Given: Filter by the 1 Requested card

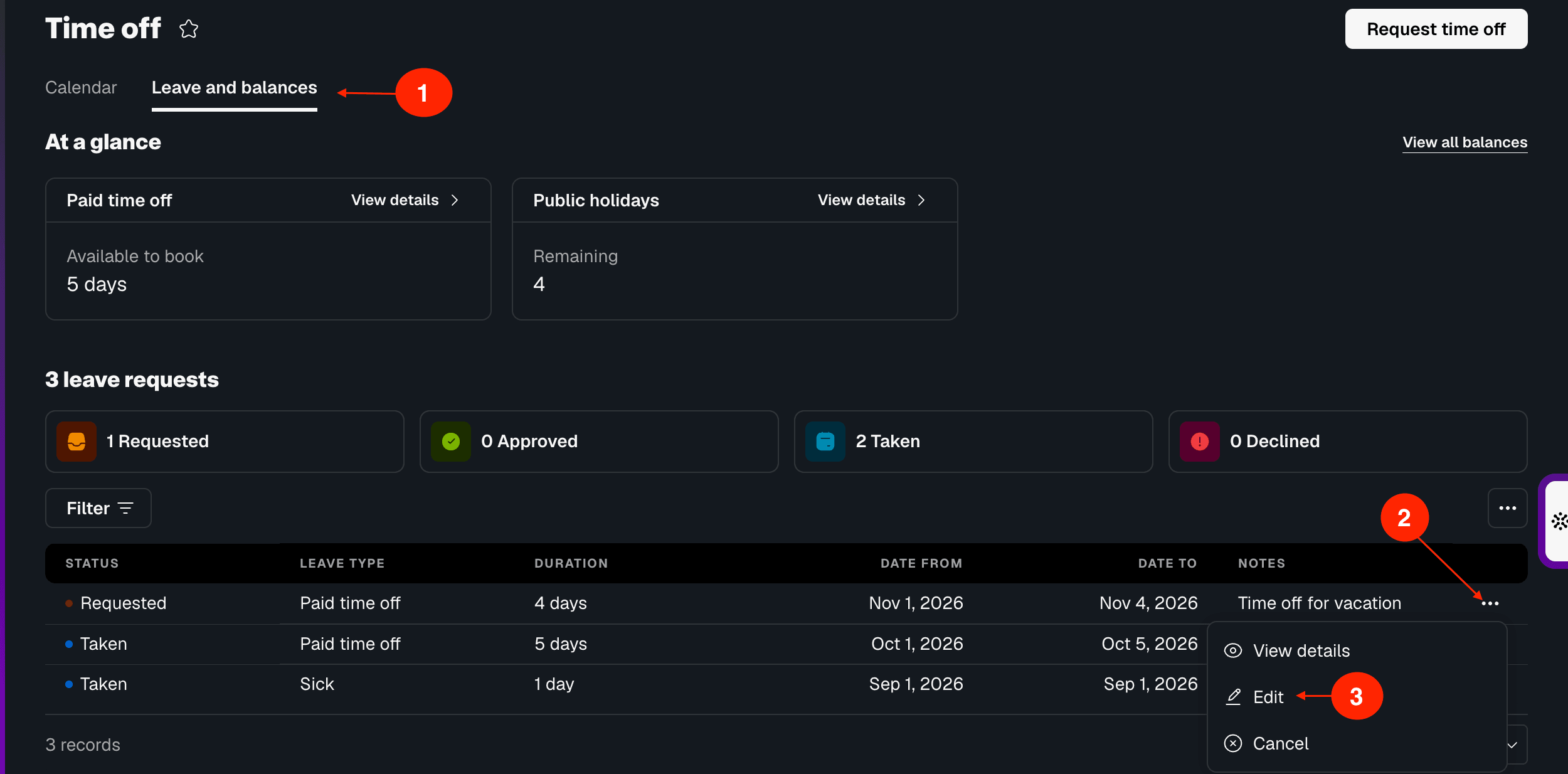Looking at the screenshot, I should tap(225, 442).
